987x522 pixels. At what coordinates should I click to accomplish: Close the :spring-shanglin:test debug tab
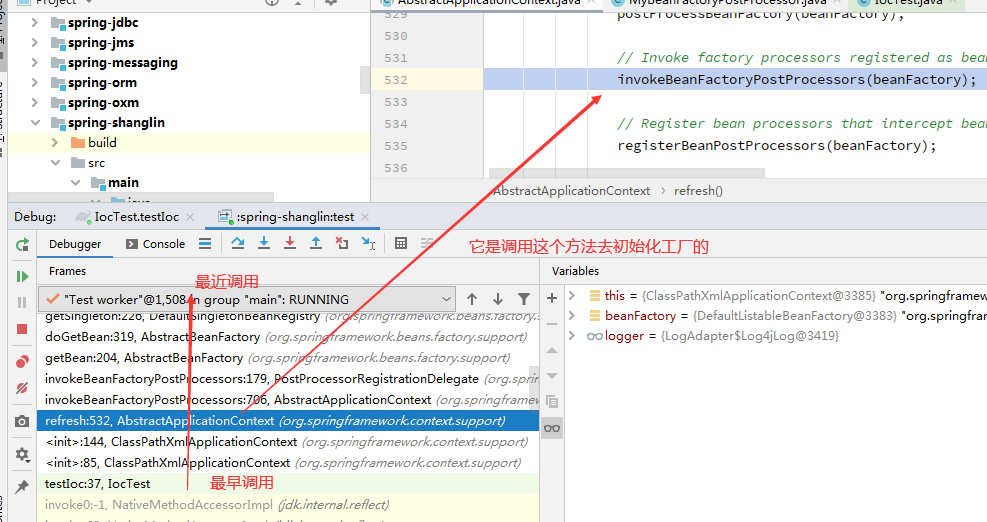tap(365, 217)
